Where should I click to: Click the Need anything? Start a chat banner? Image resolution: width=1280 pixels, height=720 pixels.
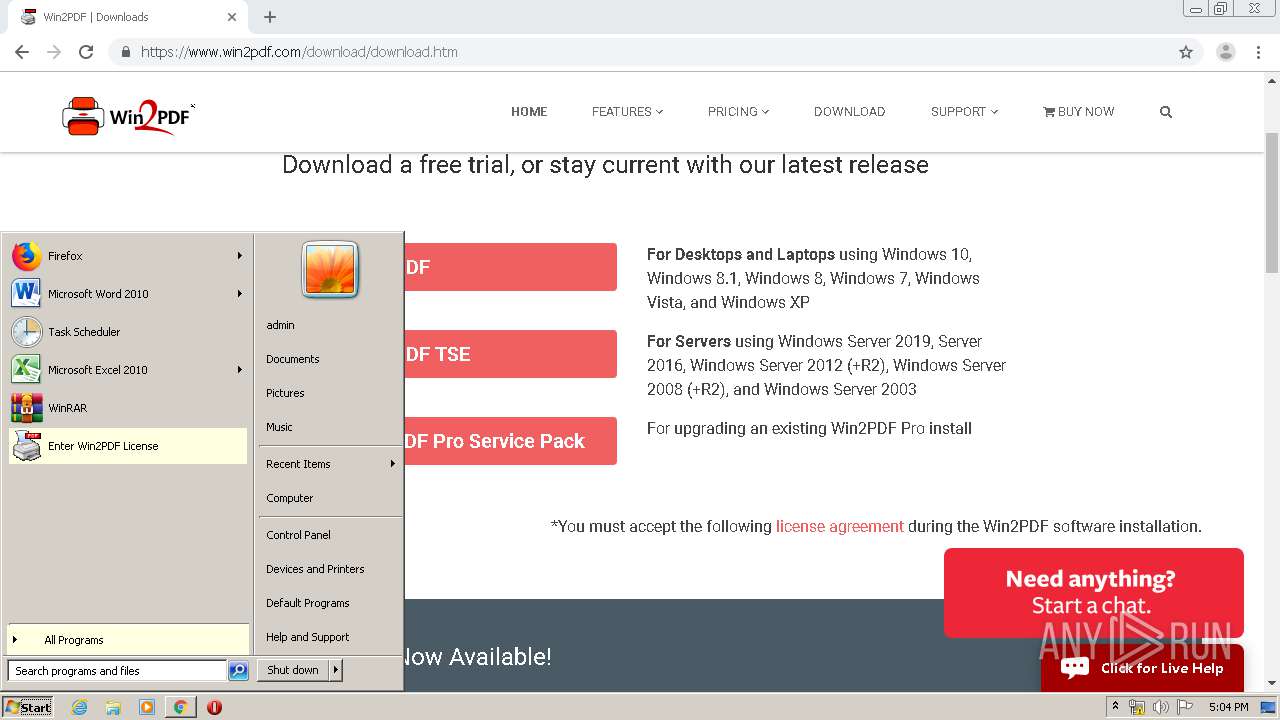(x=1093, y=592)
